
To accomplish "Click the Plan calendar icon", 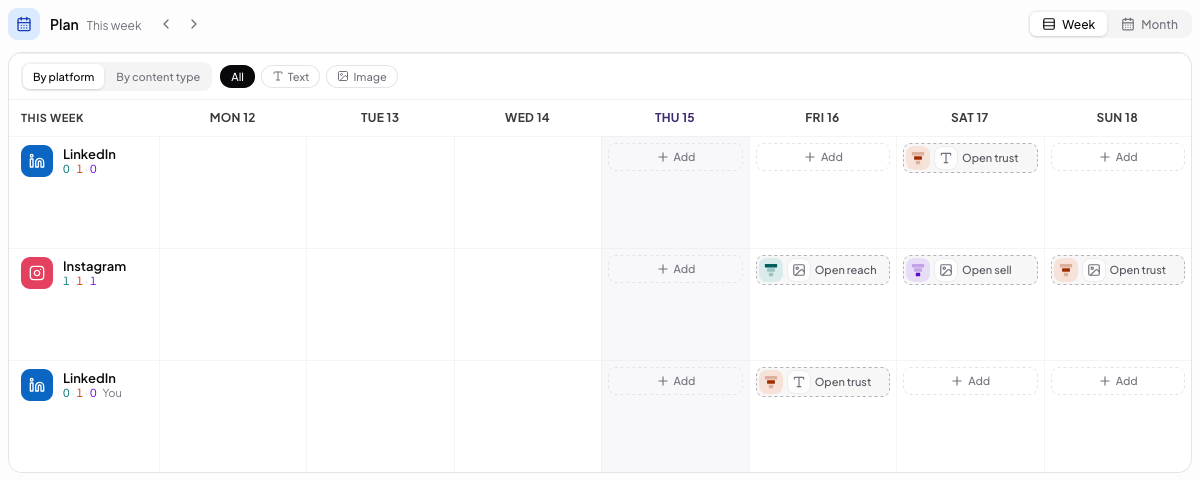I will point(24,24).
